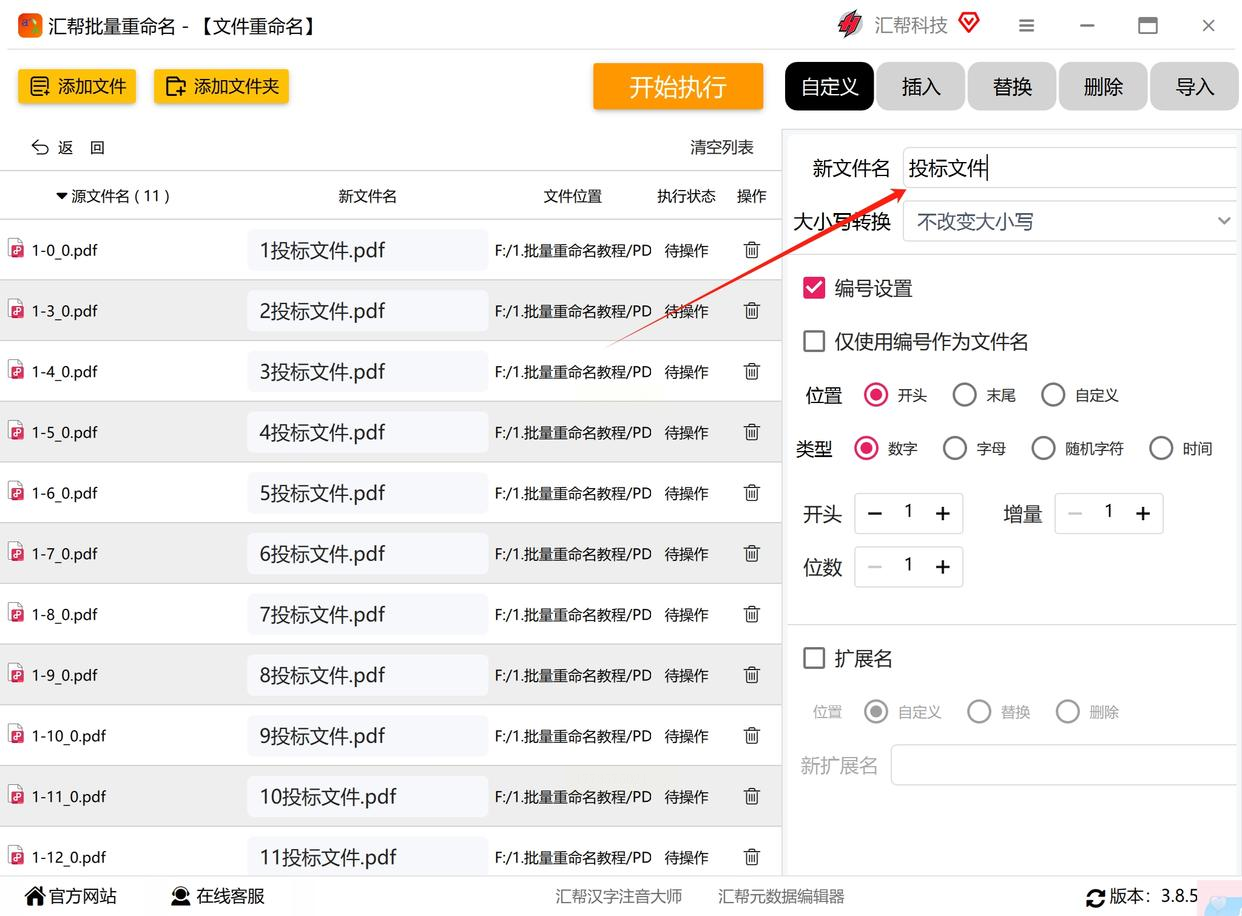1242x916 pixels.
Task: Open 在线客服 online support
Action: pos(218,896)
